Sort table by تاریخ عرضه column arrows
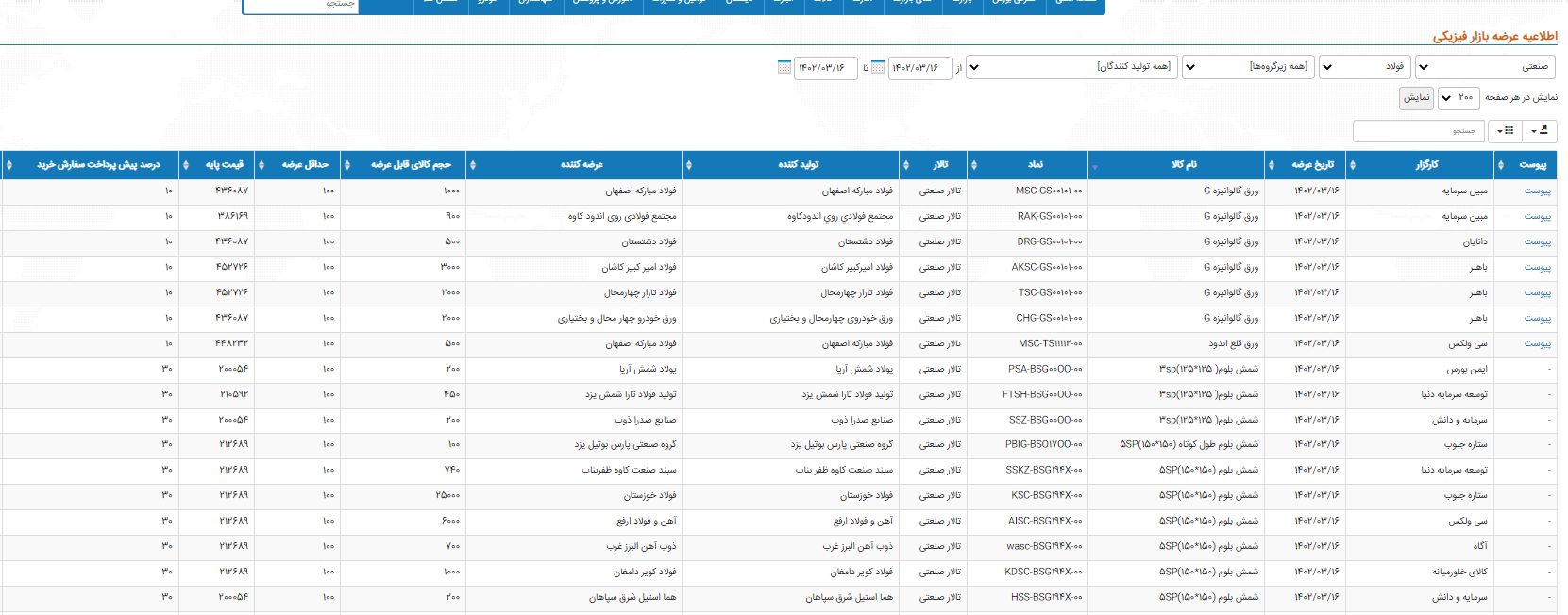 [1271, 165]
